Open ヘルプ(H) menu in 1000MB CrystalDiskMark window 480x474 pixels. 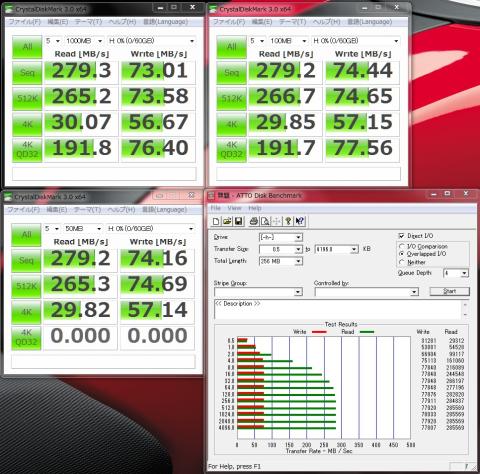(x=122, y=22)
